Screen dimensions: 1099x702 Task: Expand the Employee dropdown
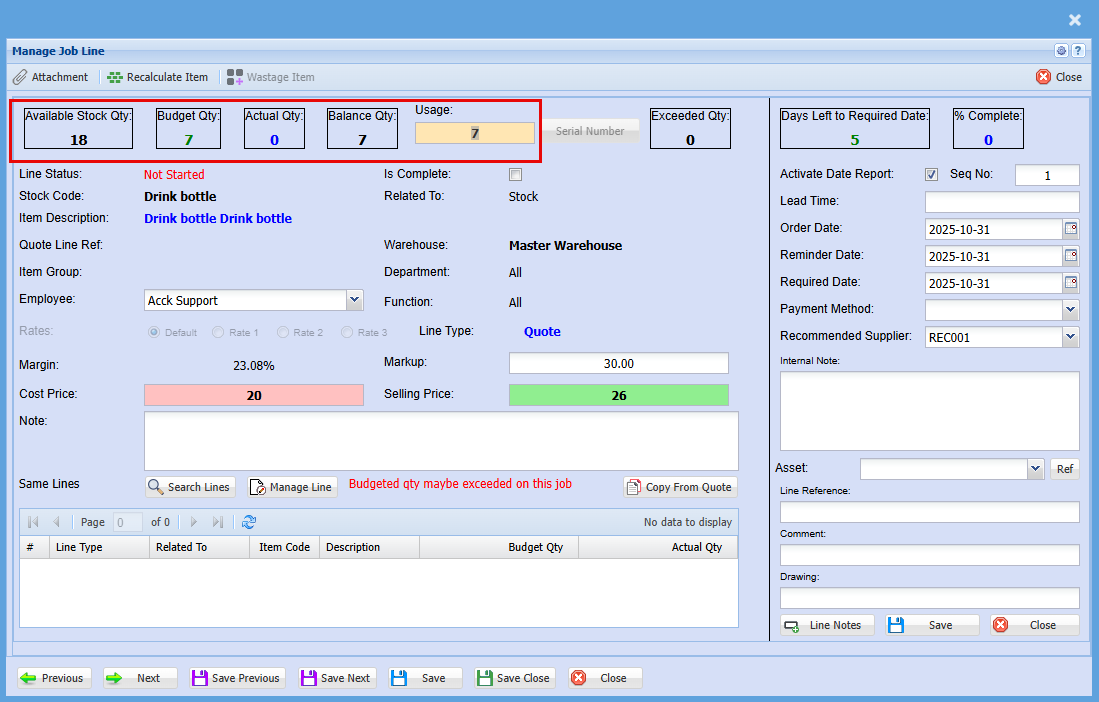point(354,300)
